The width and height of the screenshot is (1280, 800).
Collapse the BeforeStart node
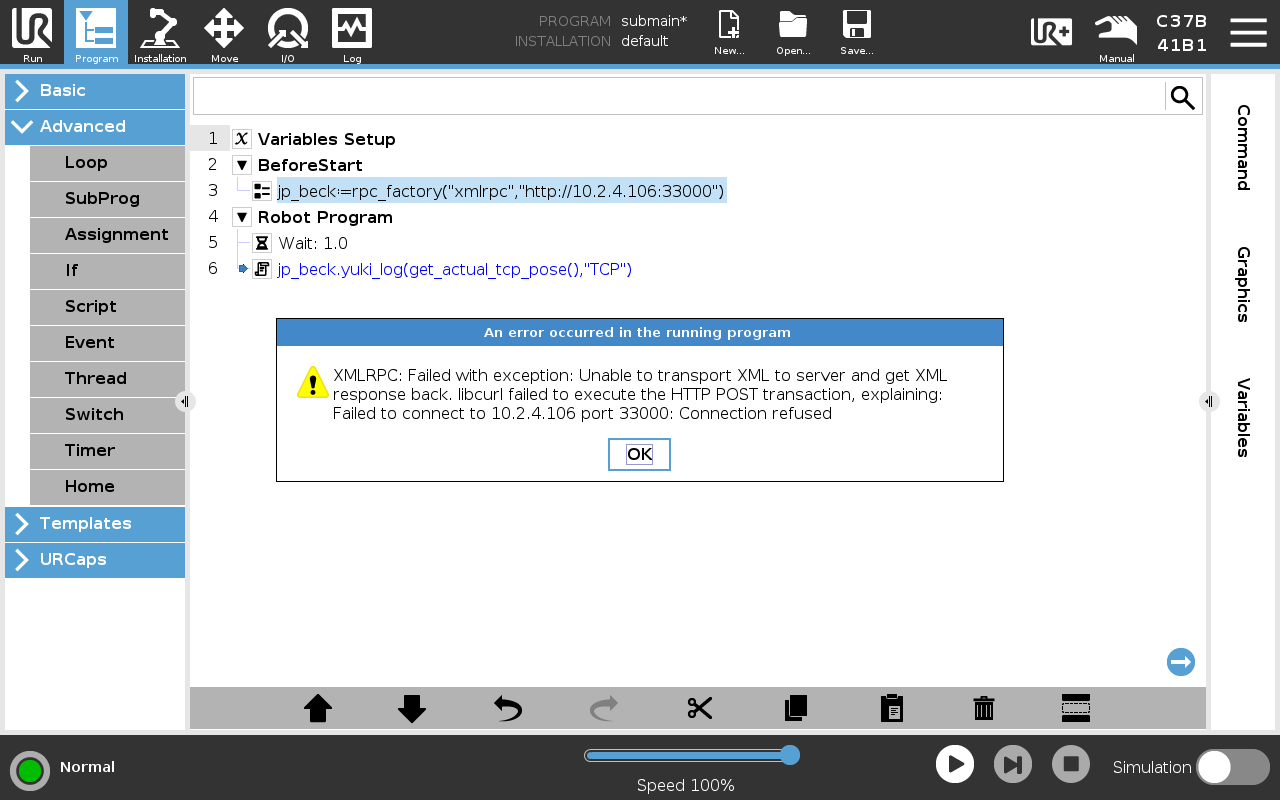[x=241, y=164]
